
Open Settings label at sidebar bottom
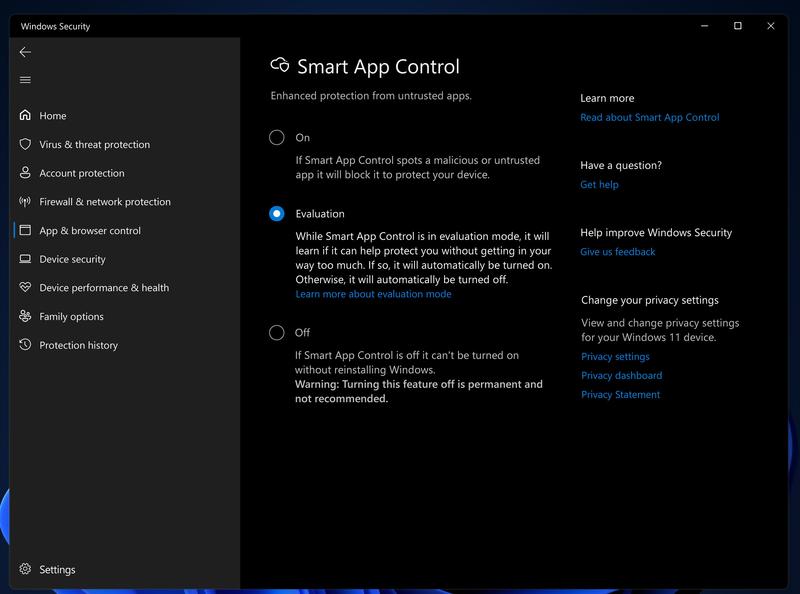click(x=57, y=570)
